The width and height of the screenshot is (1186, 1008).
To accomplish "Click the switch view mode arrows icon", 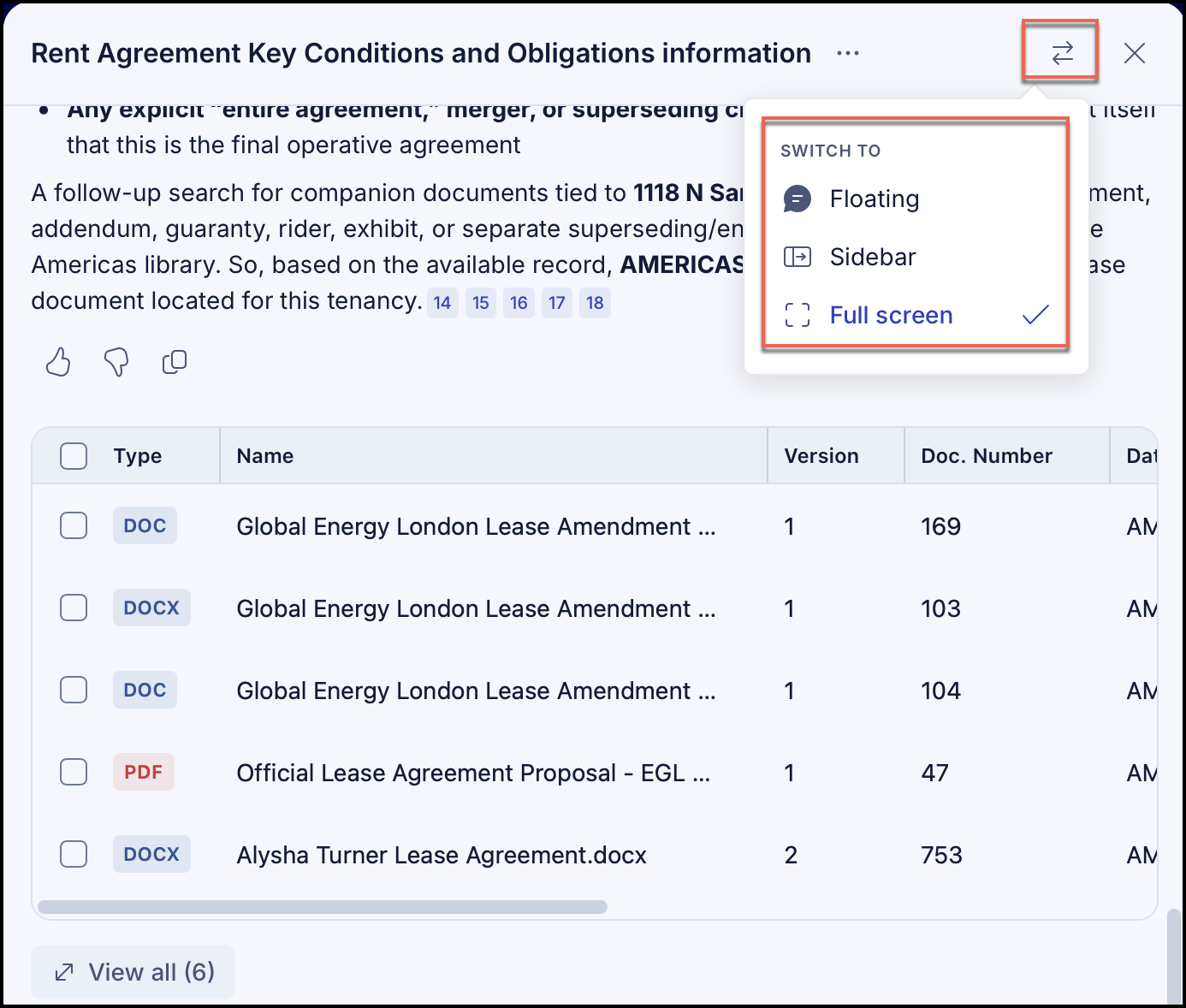I will pyautogui.click(x=1062, y=53).
